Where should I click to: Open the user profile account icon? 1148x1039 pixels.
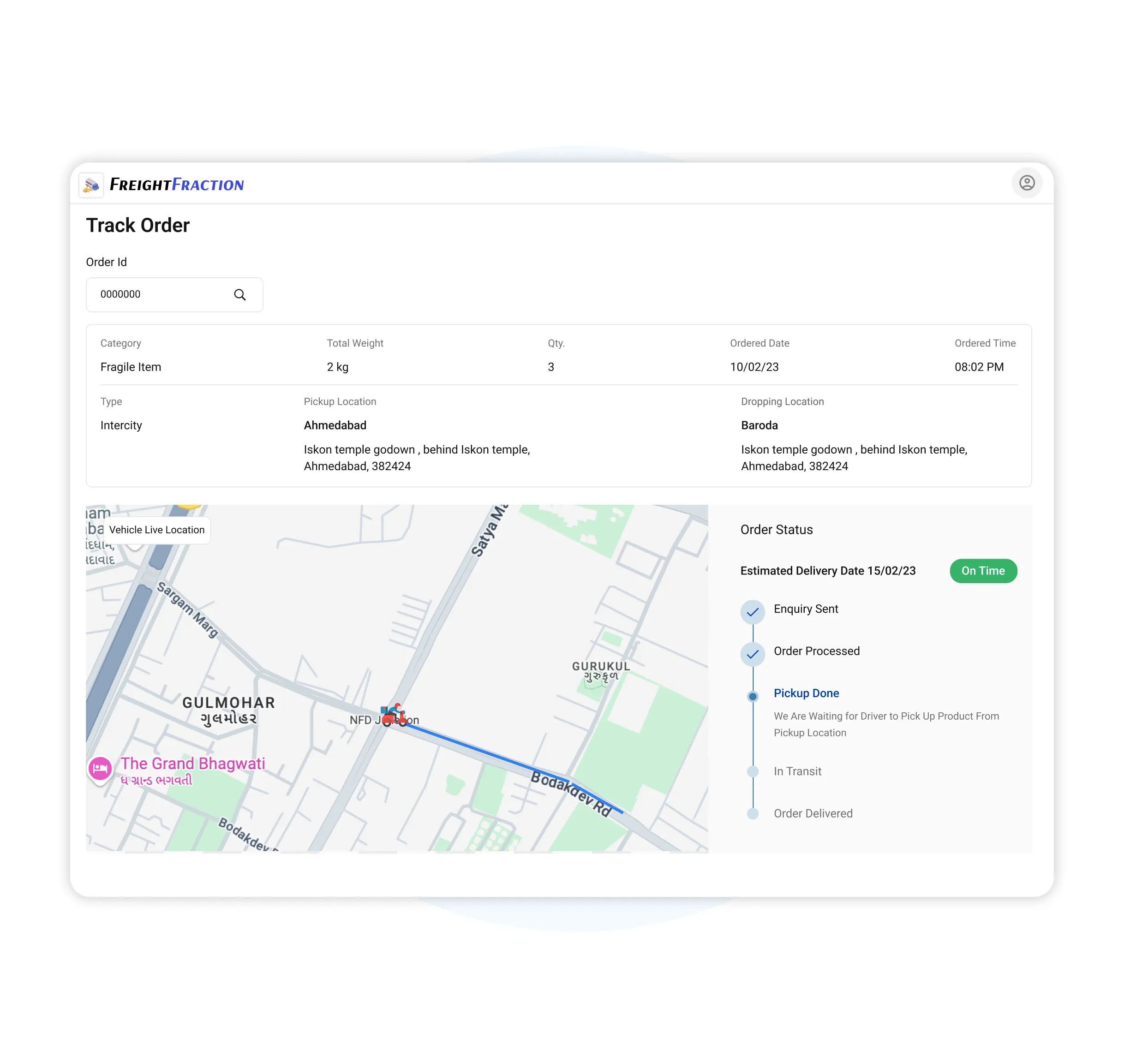[x=1027, y=183]
